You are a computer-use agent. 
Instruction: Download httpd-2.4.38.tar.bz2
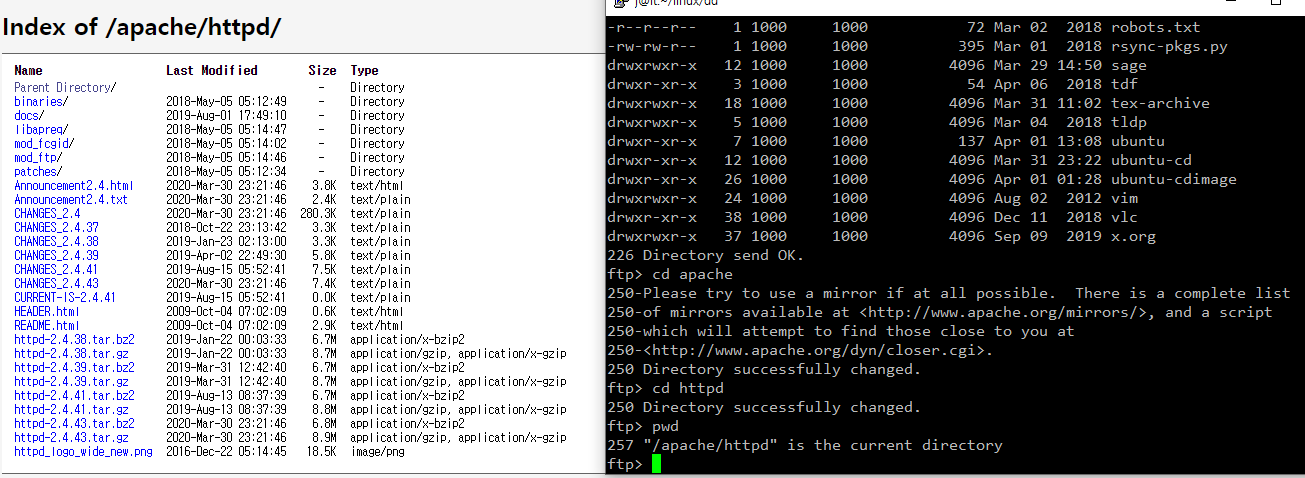[x=74, y=339]
